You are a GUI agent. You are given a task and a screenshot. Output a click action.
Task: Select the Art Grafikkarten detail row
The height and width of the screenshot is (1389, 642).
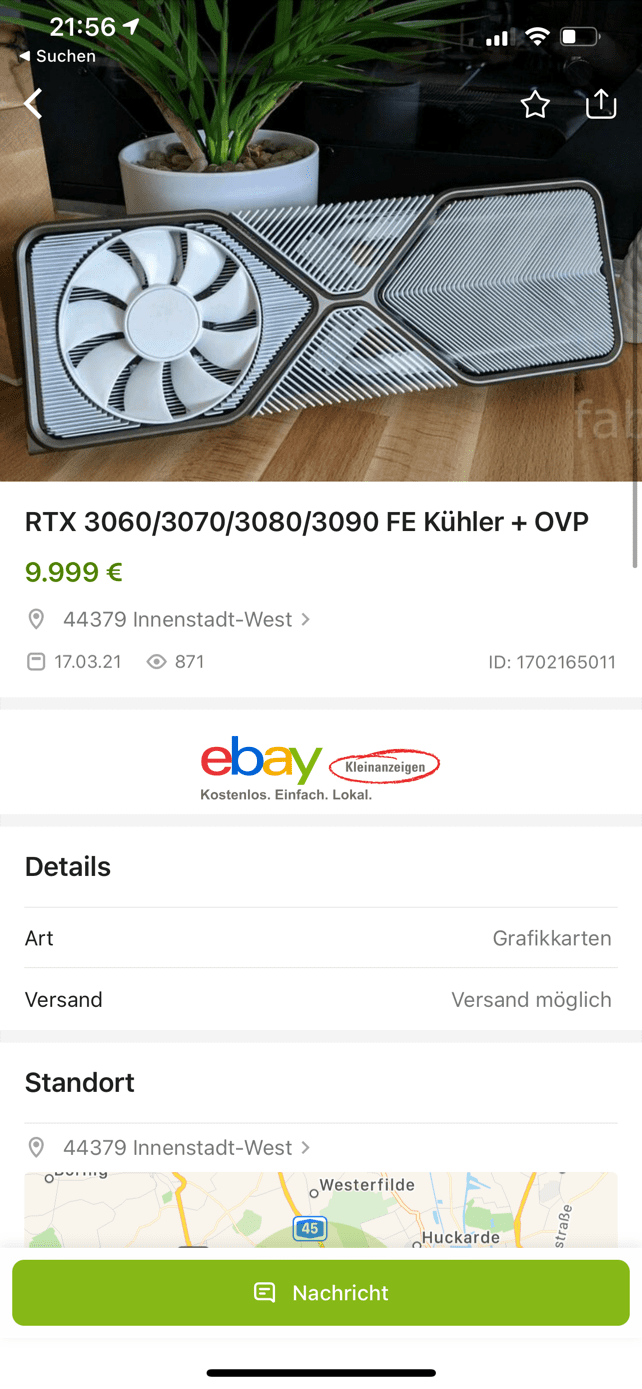click(x=320, y=938)
